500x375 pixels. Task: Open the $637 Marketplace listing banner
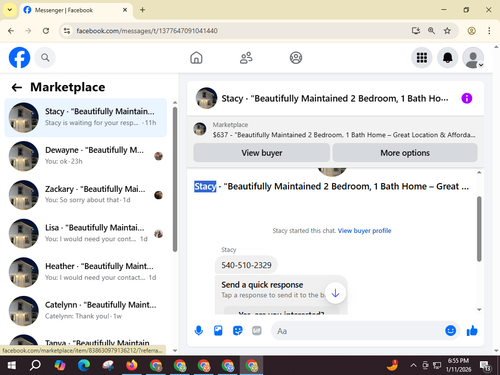(x=335, y=130)
